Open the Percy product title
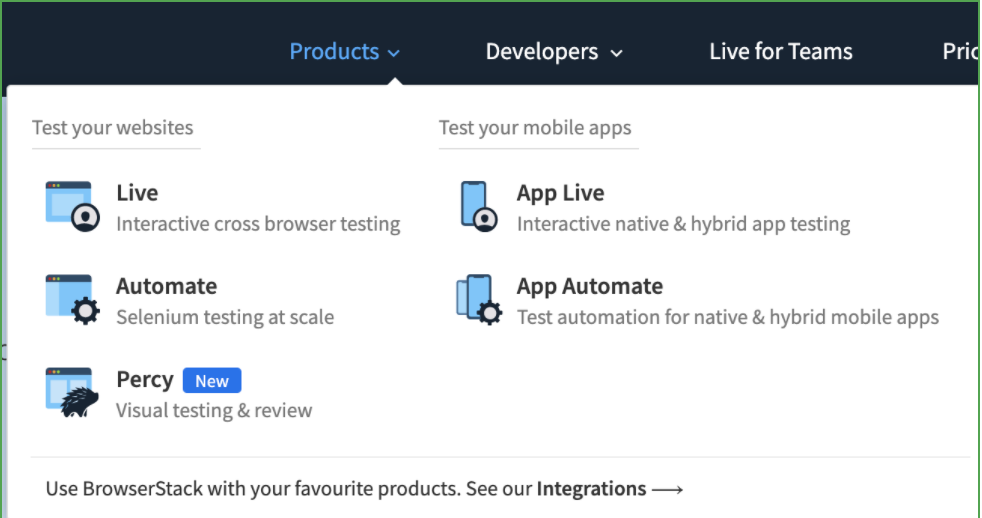 click(144, 380)
